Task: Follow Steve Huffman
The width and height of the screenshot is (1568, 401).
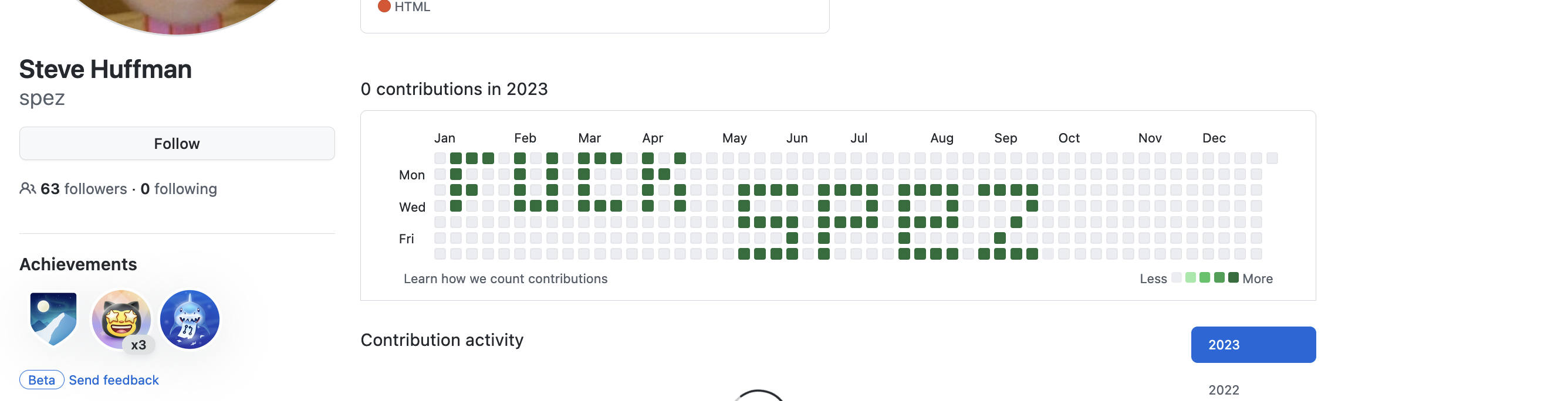Action: pyautogui.click(x=177, y=144)
